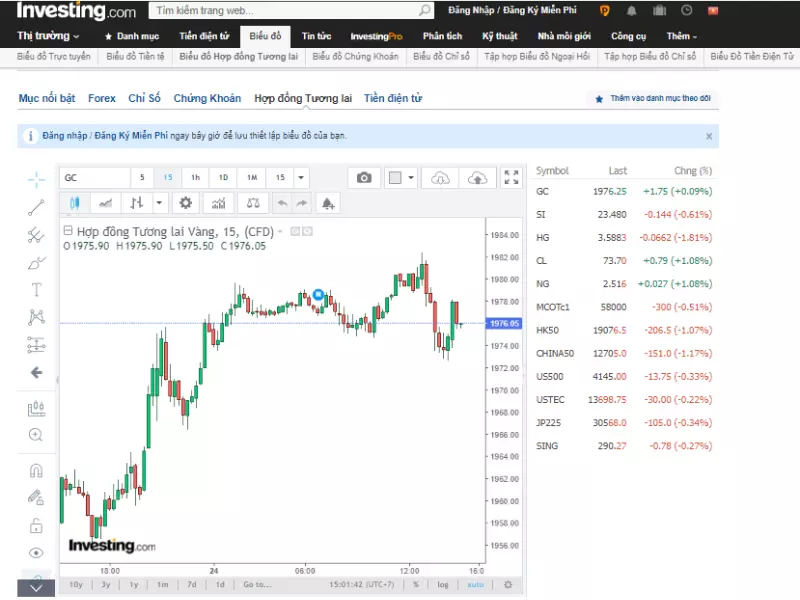Click the back arrow icon in left toolbar

pos(36,373)
